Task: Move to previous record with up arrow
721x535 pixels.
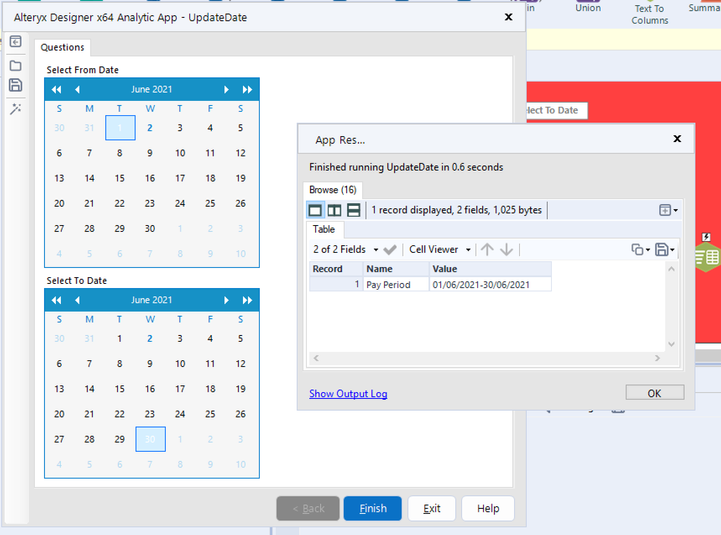Action: point(487,249)
